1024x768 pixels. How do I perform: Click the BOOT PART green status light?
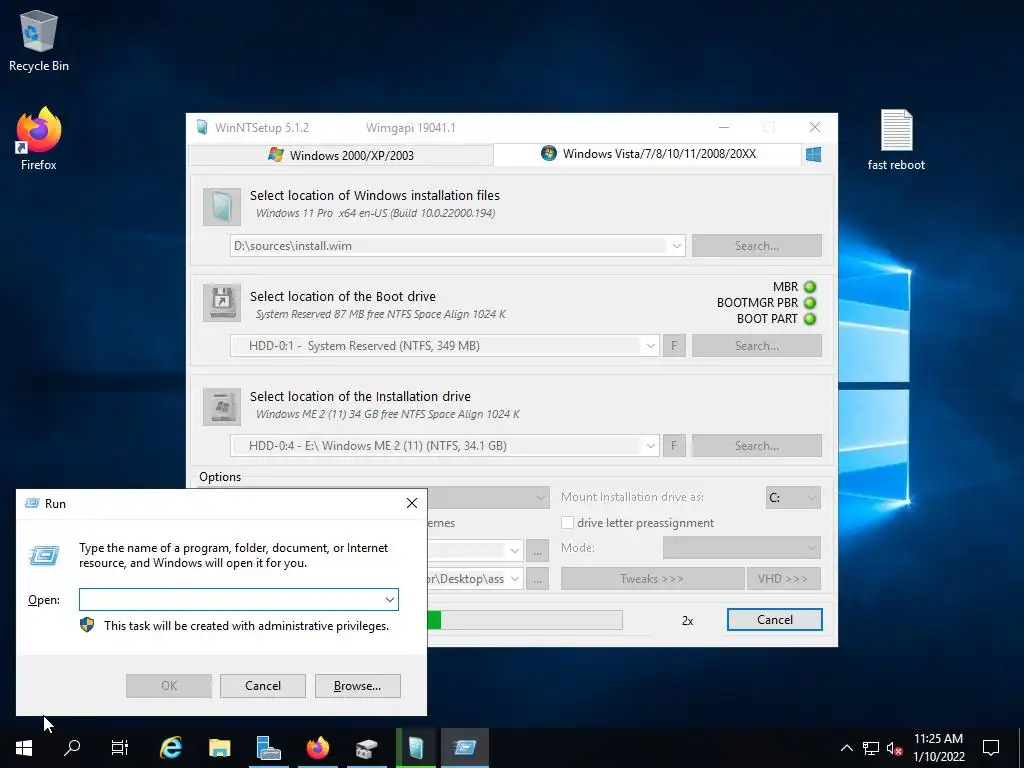[810, 319]
